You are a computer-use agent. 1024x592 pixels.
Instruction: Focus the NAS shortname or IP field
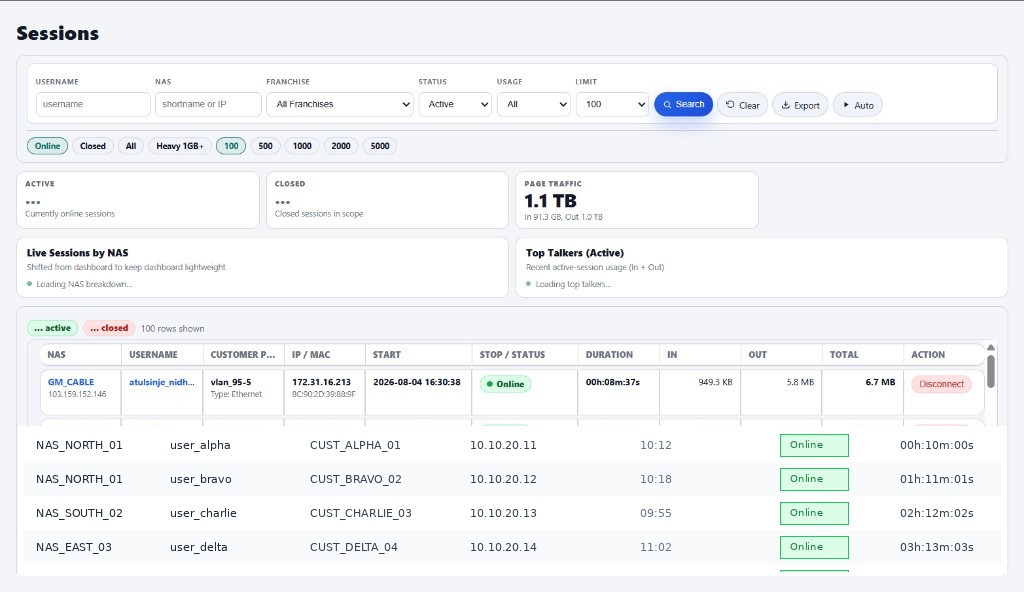[208, 104]
